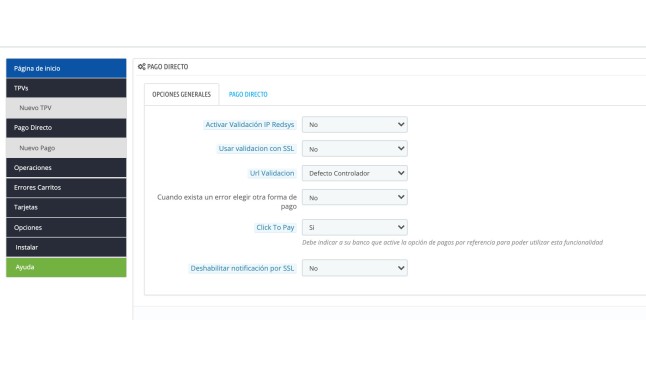Open Activar Validación IP Redsys dropdown
646x366 pixels.
point(355,124)
